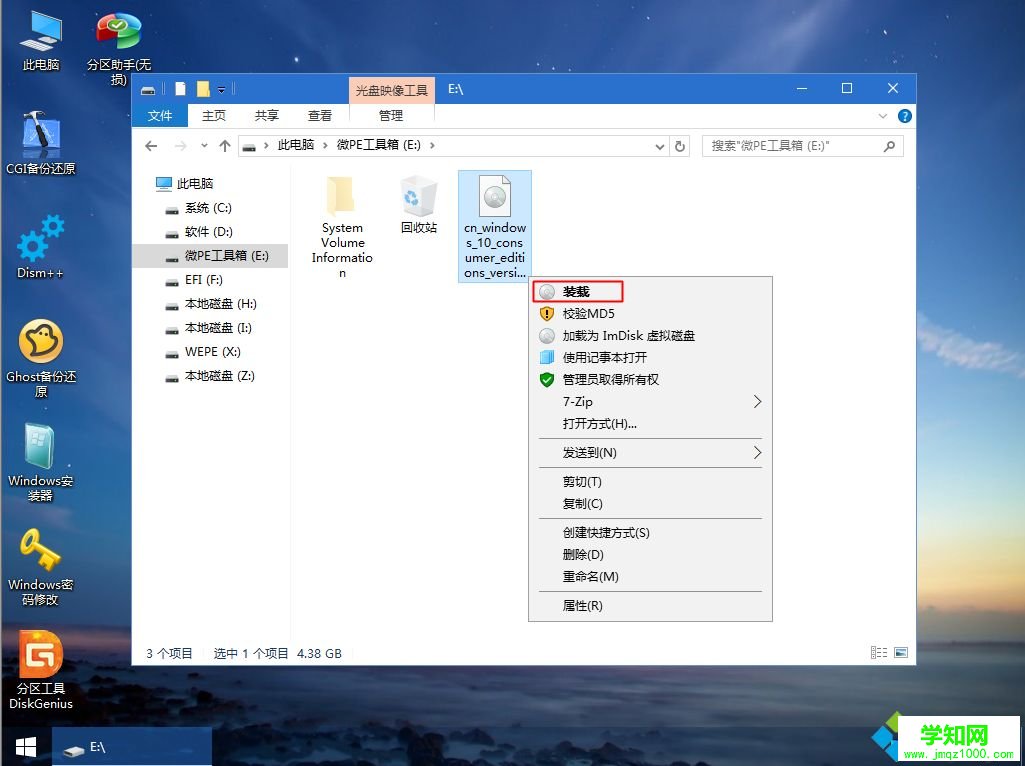The image size is (1025, 766).
Task: Open the address bar history dropdown
Action: click(x=658, y=145)
